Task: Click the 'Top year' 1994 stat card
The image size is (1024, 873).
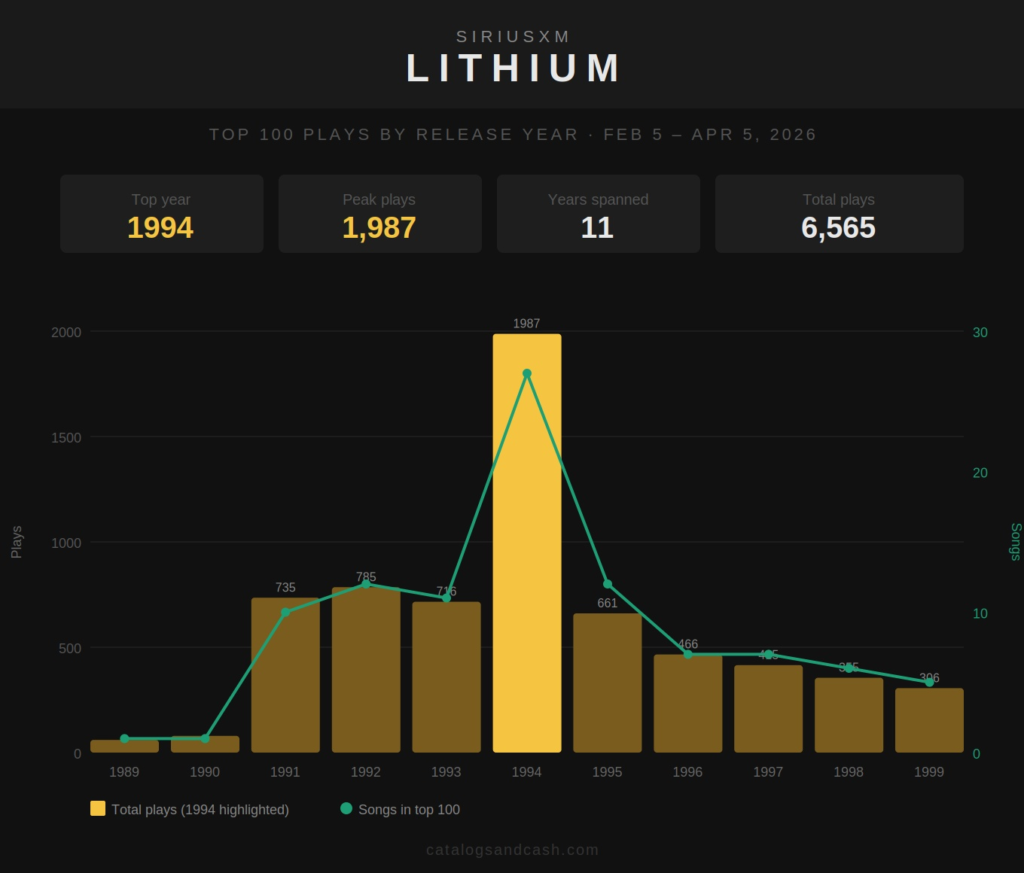Action: coord(162,214)
